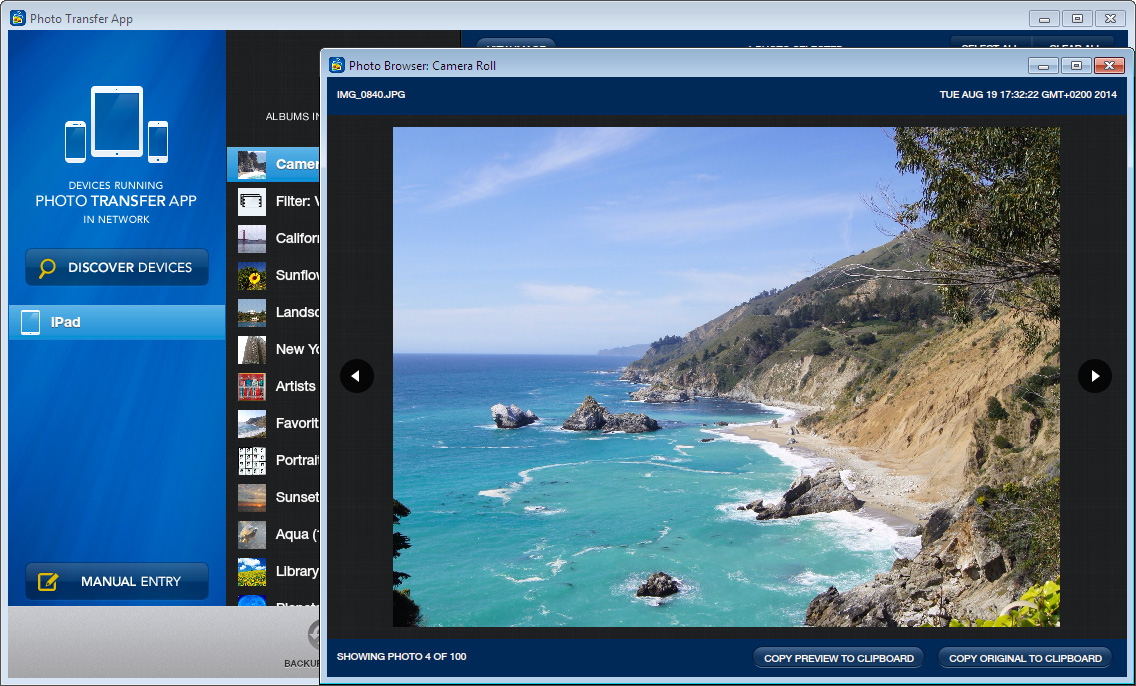Click the photo timestamp TUE AUG 19
Image resolution: width=1136 pixels, height=686 pixels.
(x=1028, y=94)
